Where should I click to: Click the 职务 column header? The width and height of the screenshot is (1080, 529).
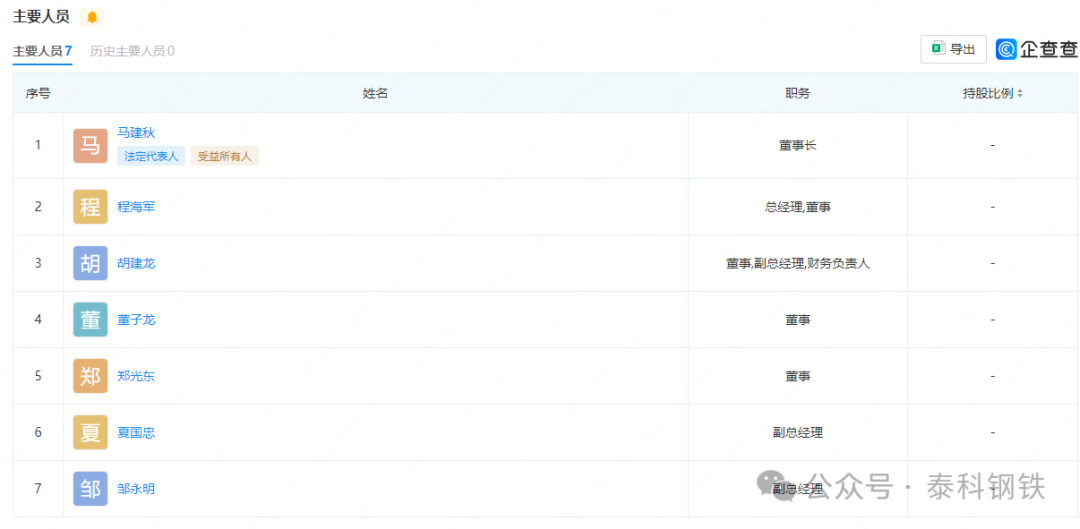pyautogui.click(x=798, y=94)
